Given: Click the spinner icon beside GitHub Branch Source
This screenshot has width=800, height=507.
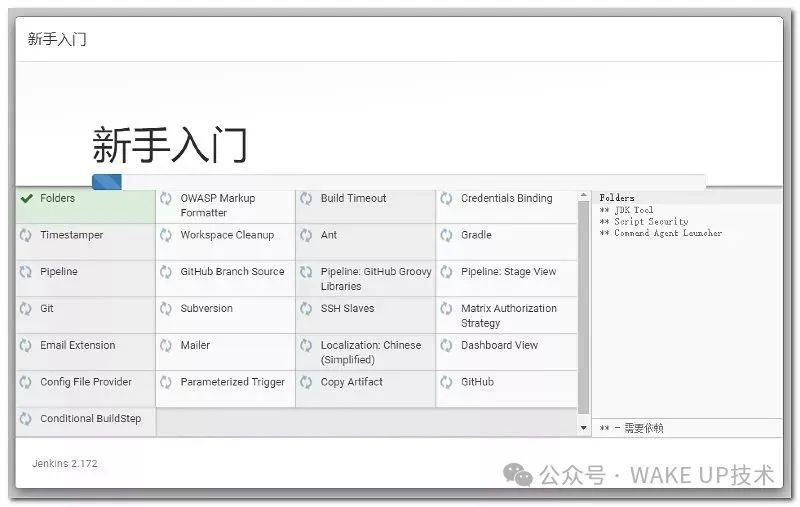Looking at the screenshot, I should [x=166, y=272].
